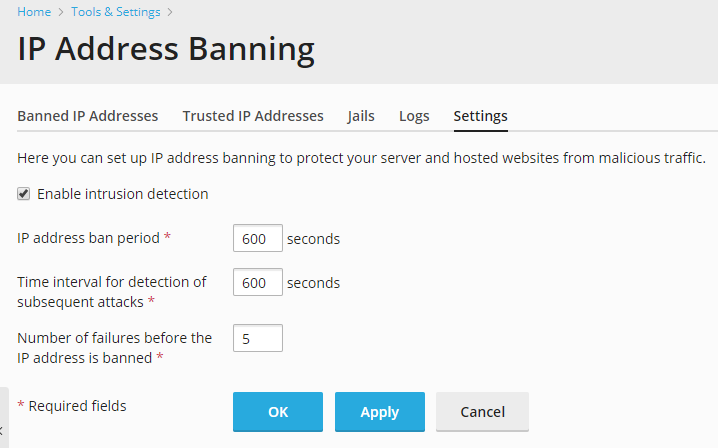Viewport: 718px width, 448px height.
Task: Click the 'Enable intrusion detection' label text
Action: (122, 194)
